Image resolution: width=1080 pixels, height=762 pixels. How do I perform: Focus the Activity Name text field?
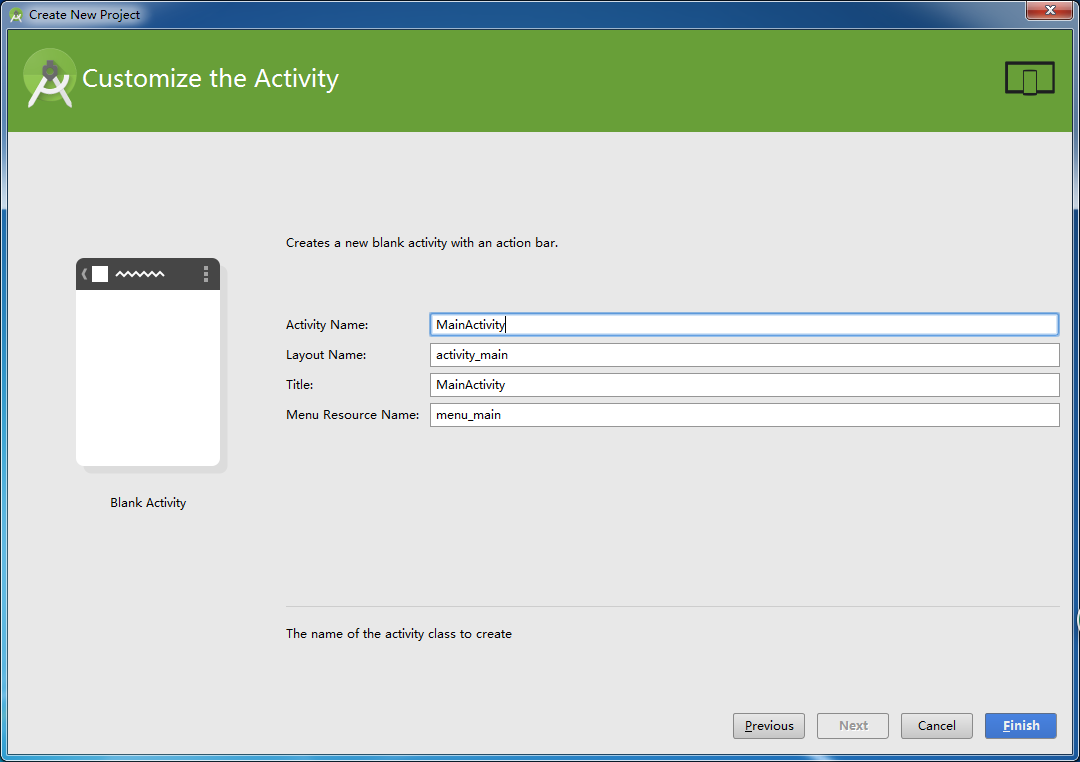coord(743,325)
